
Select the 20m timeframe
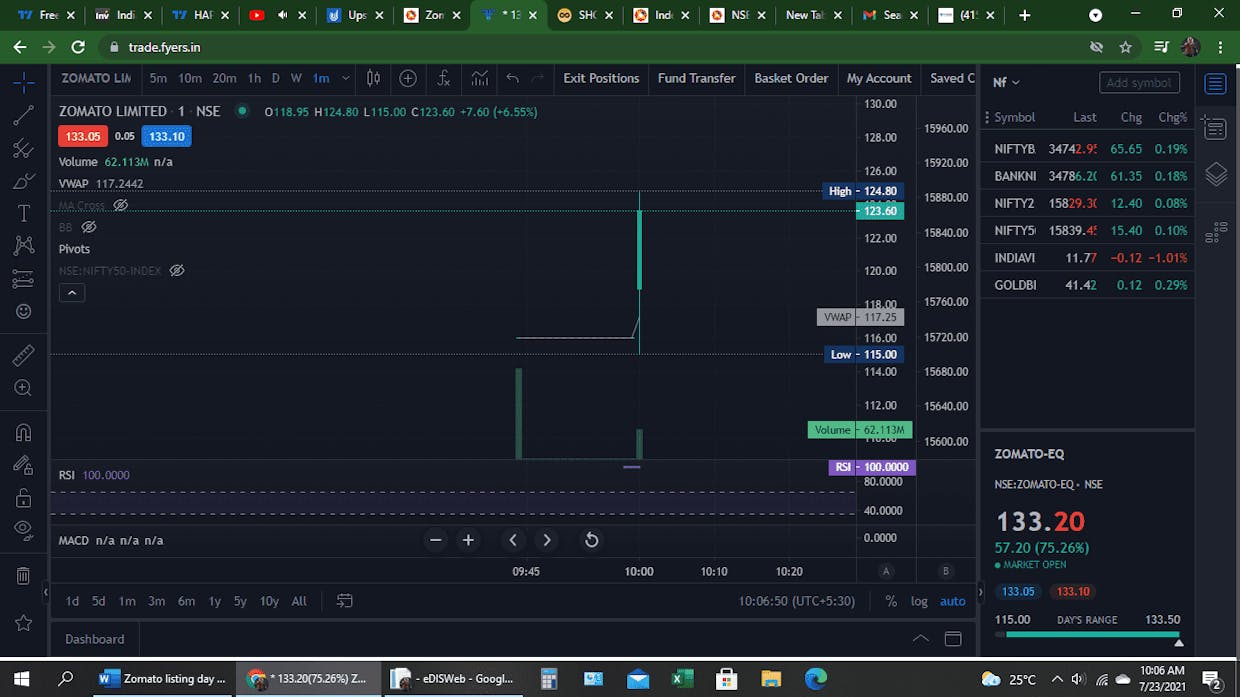point(224,78)
